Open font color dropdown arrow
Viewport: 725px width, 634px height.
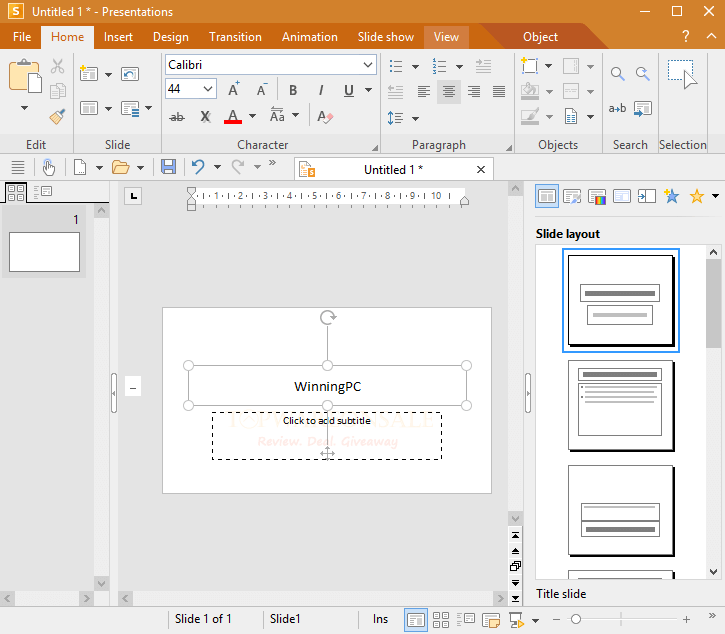[x=252, y=116]
